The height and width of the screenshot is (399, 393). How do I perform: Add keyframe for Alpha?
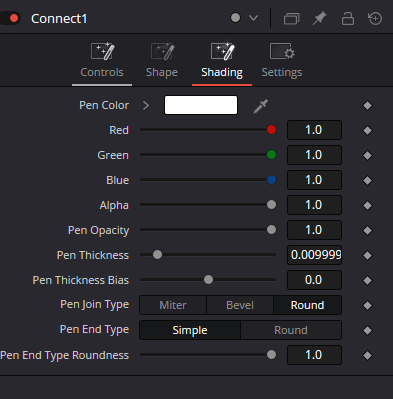click(x=367, y=206)
